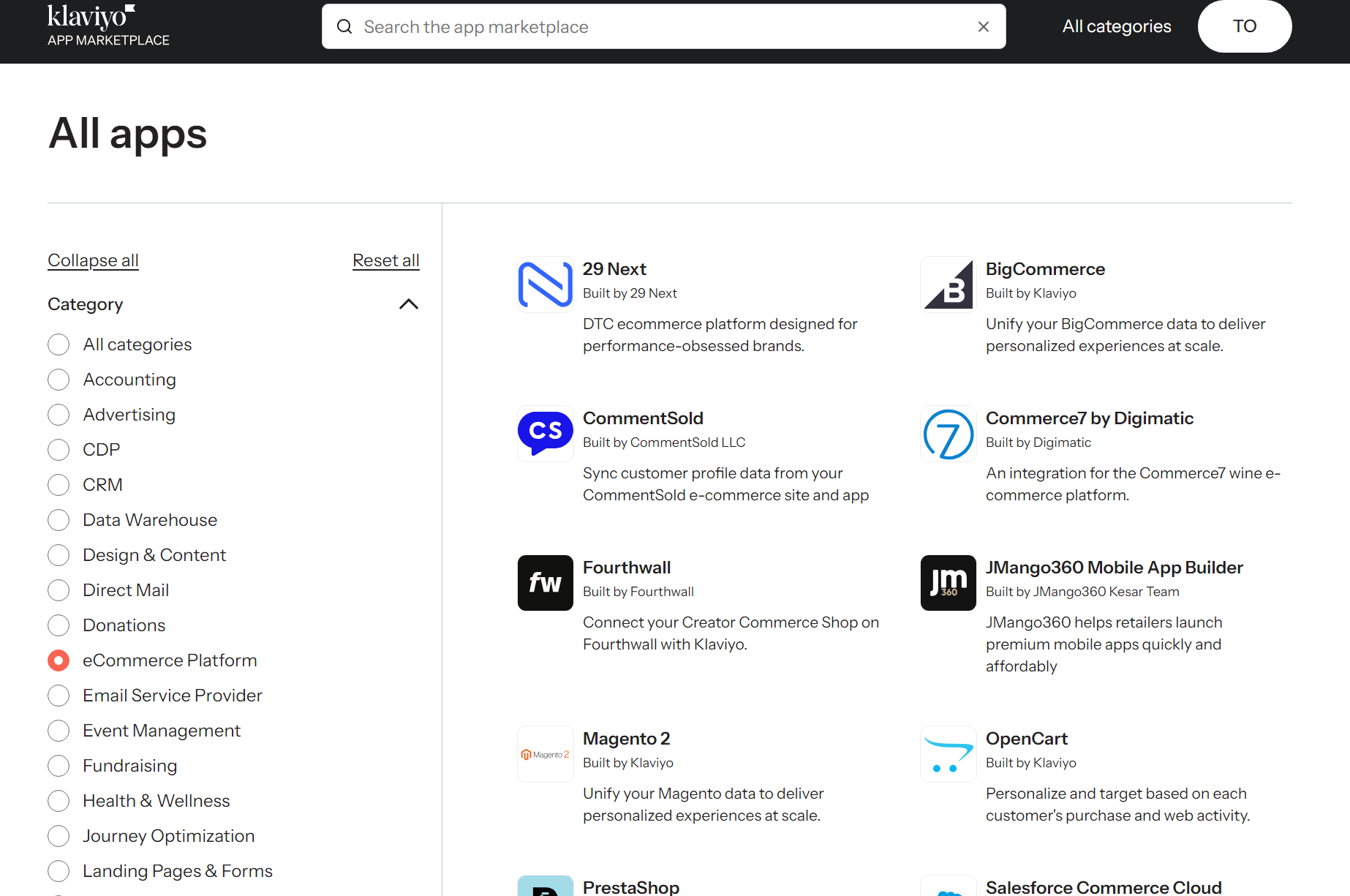Screen dimensions: 1350x896
Task: Choose the CDP category filter
Action: [x=59, y=450]
